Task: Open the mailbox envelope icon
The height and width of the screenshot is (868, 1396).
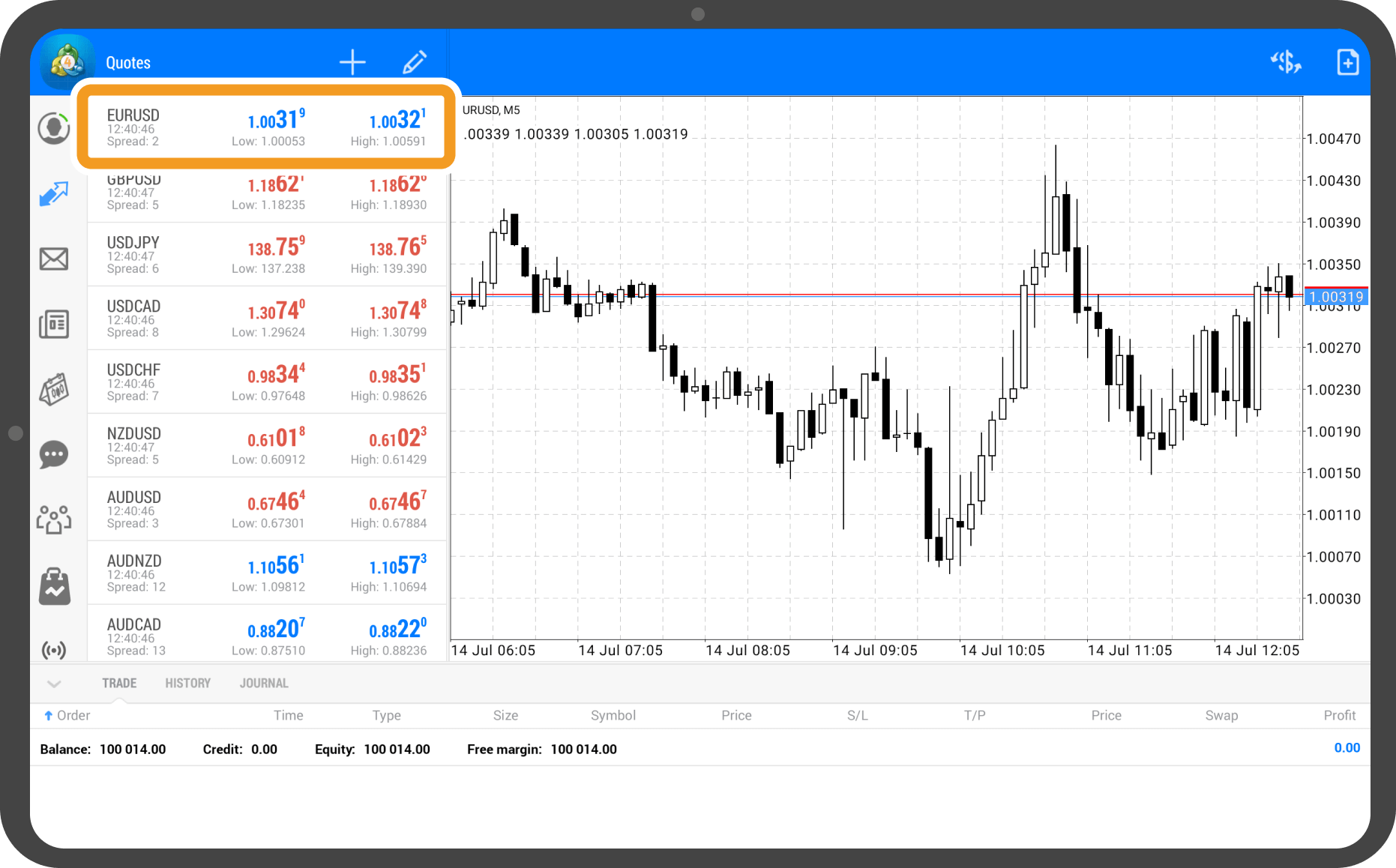Action: point(54,259)
